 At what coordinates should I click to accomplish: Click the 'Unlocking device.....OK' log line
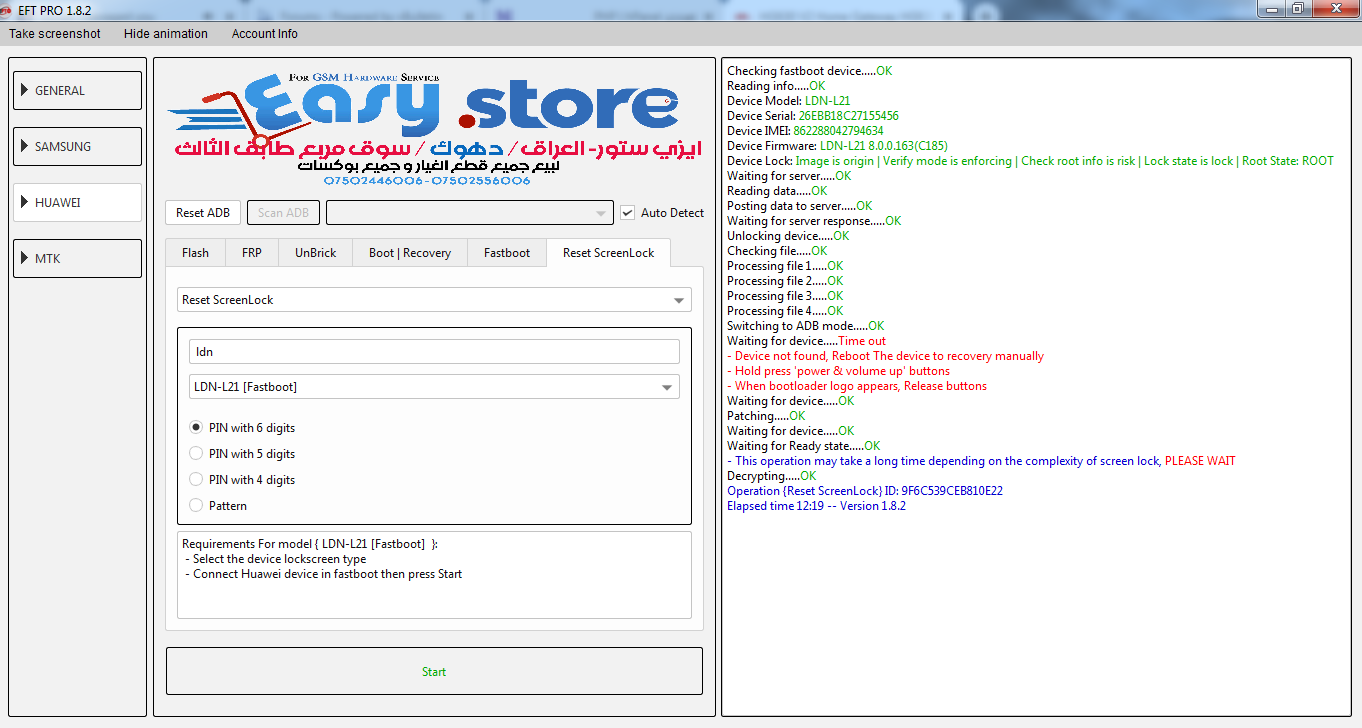(x=788, y=236)
